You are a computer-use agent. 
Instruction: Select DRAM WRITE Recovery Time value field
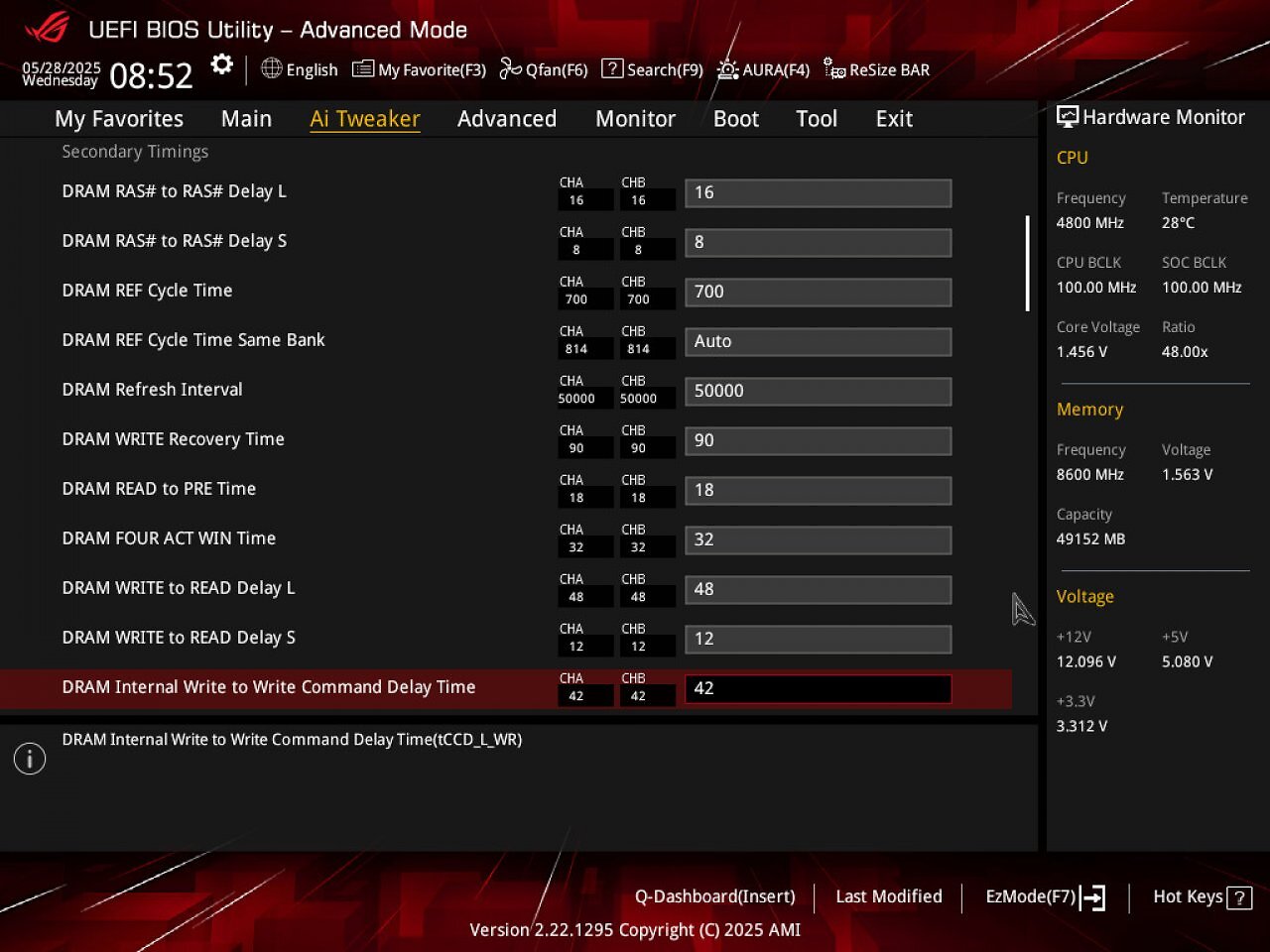[819, 440]
